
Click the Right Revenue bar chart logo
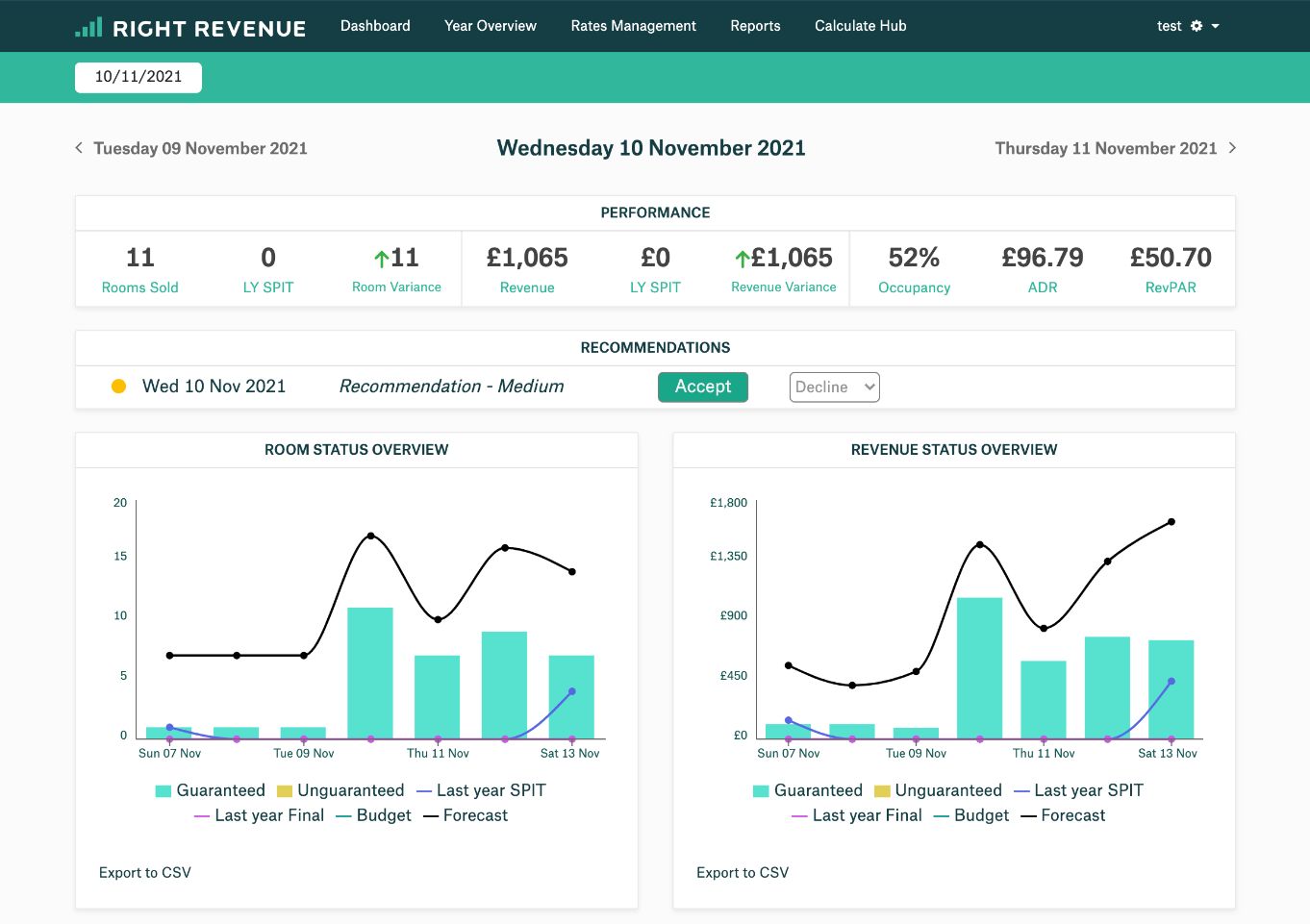[x=88, y=27]
